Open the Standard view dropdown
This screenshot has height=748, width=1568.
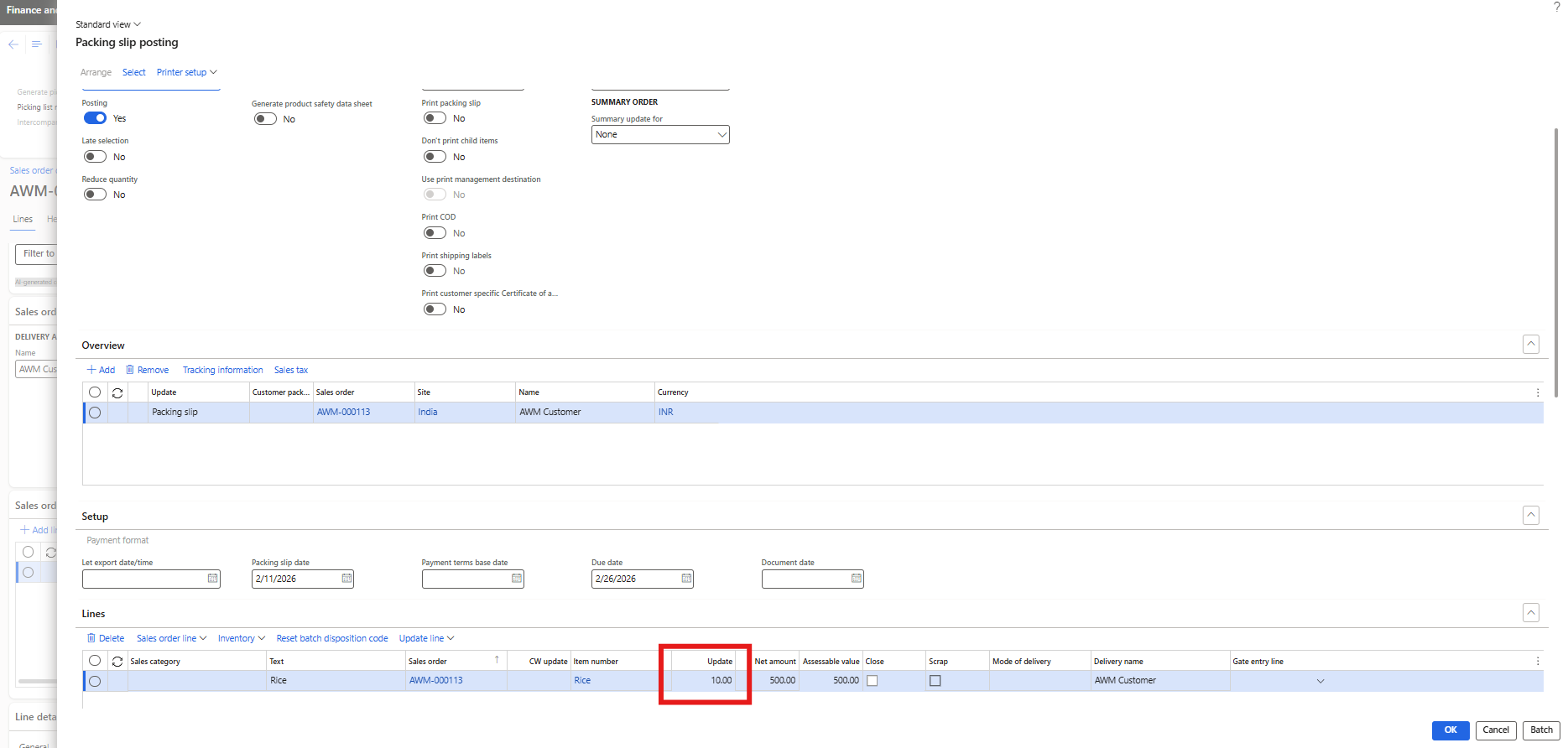108,24
